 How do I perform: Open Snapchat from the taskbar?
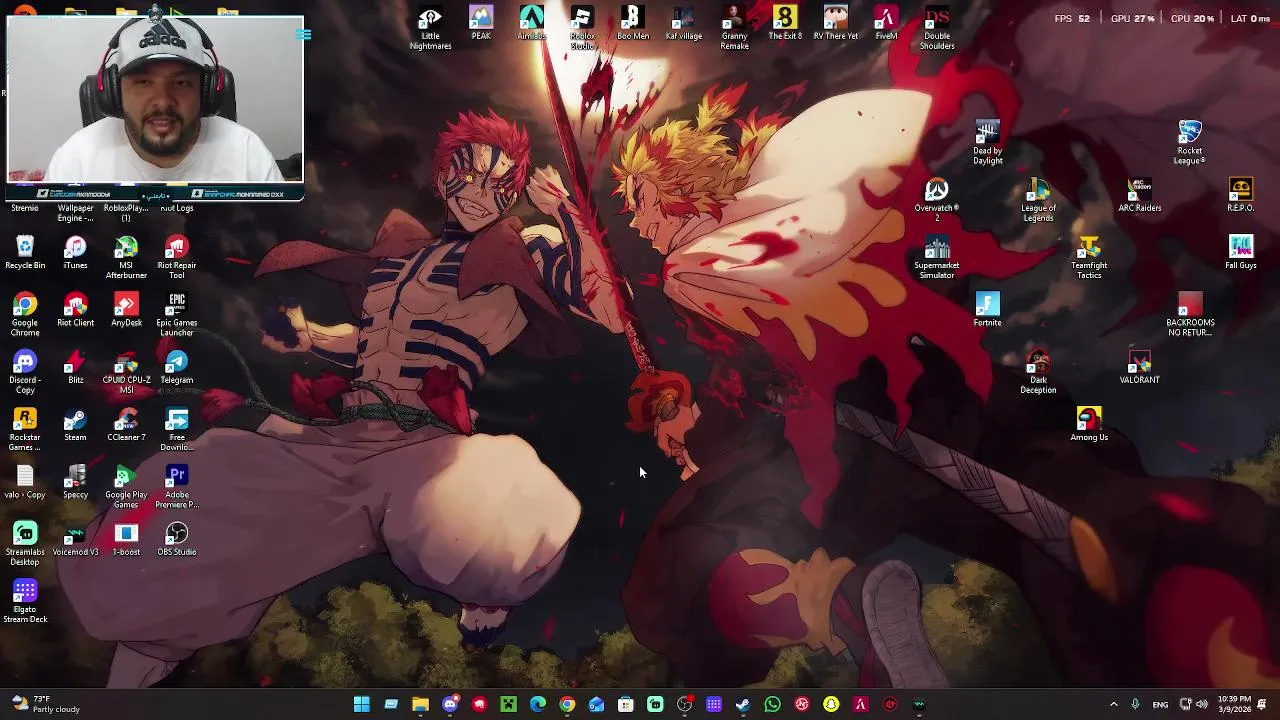tap(831, 704)
